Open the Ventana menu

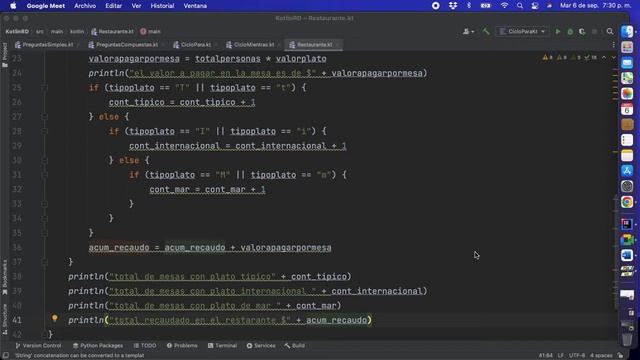tap(195, 6)
